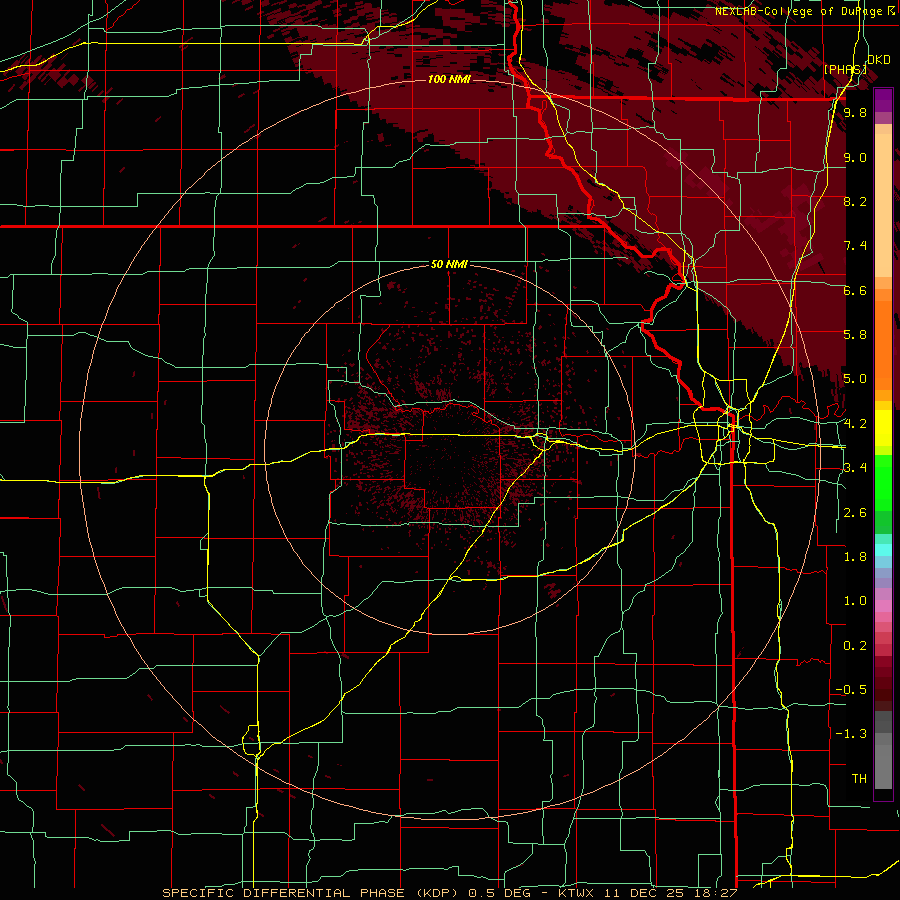Click the 1.0 value on the color scale

[855, 601]
